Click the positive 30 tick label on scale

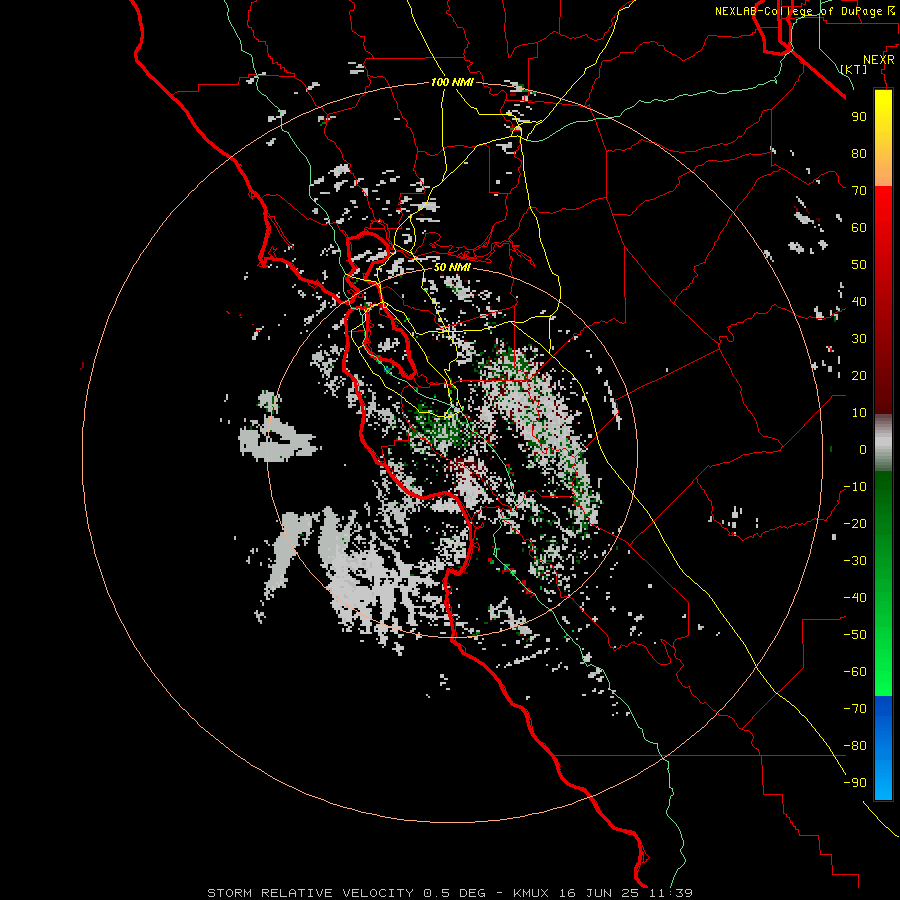pyautogui.click(x=859, y=339)
